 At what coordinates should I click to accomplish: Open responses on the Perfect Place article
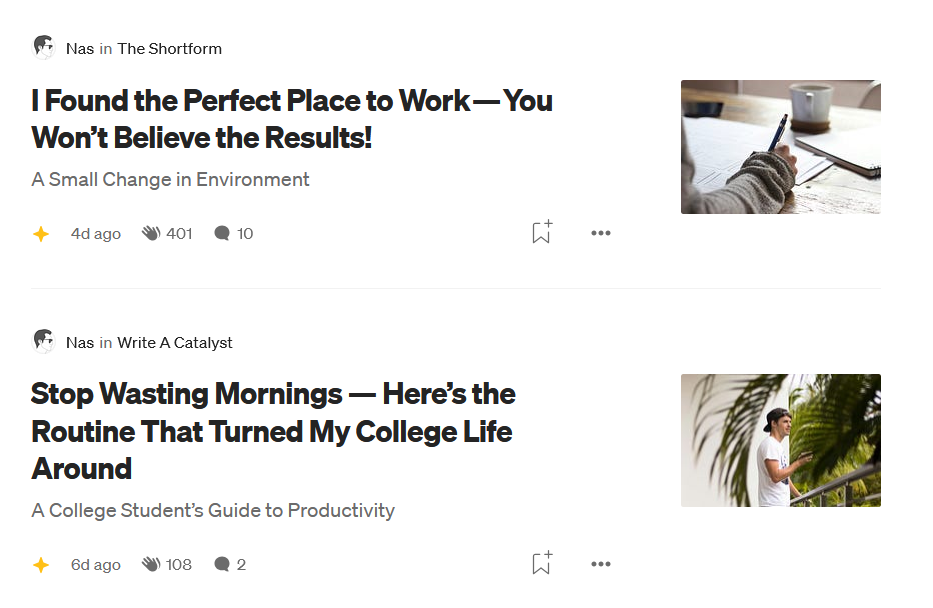232,233
